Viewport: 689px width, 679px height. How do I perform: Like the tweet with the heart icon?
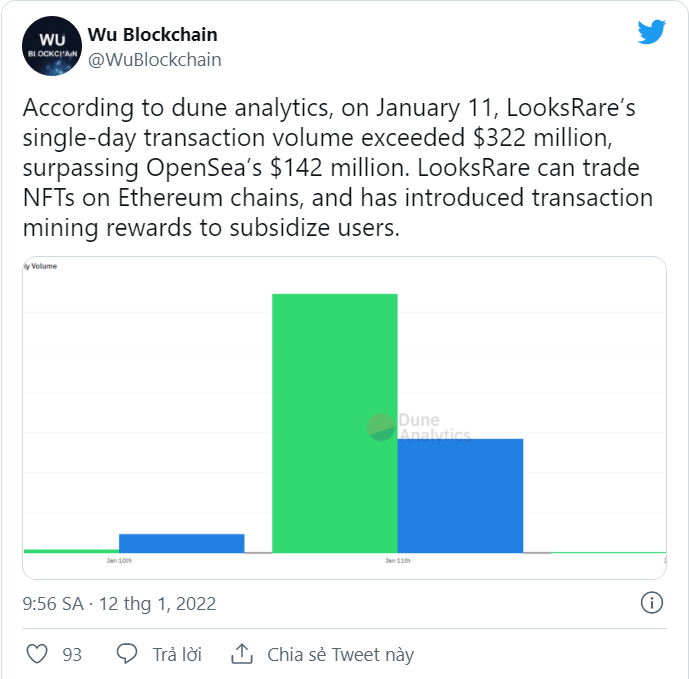37,654
